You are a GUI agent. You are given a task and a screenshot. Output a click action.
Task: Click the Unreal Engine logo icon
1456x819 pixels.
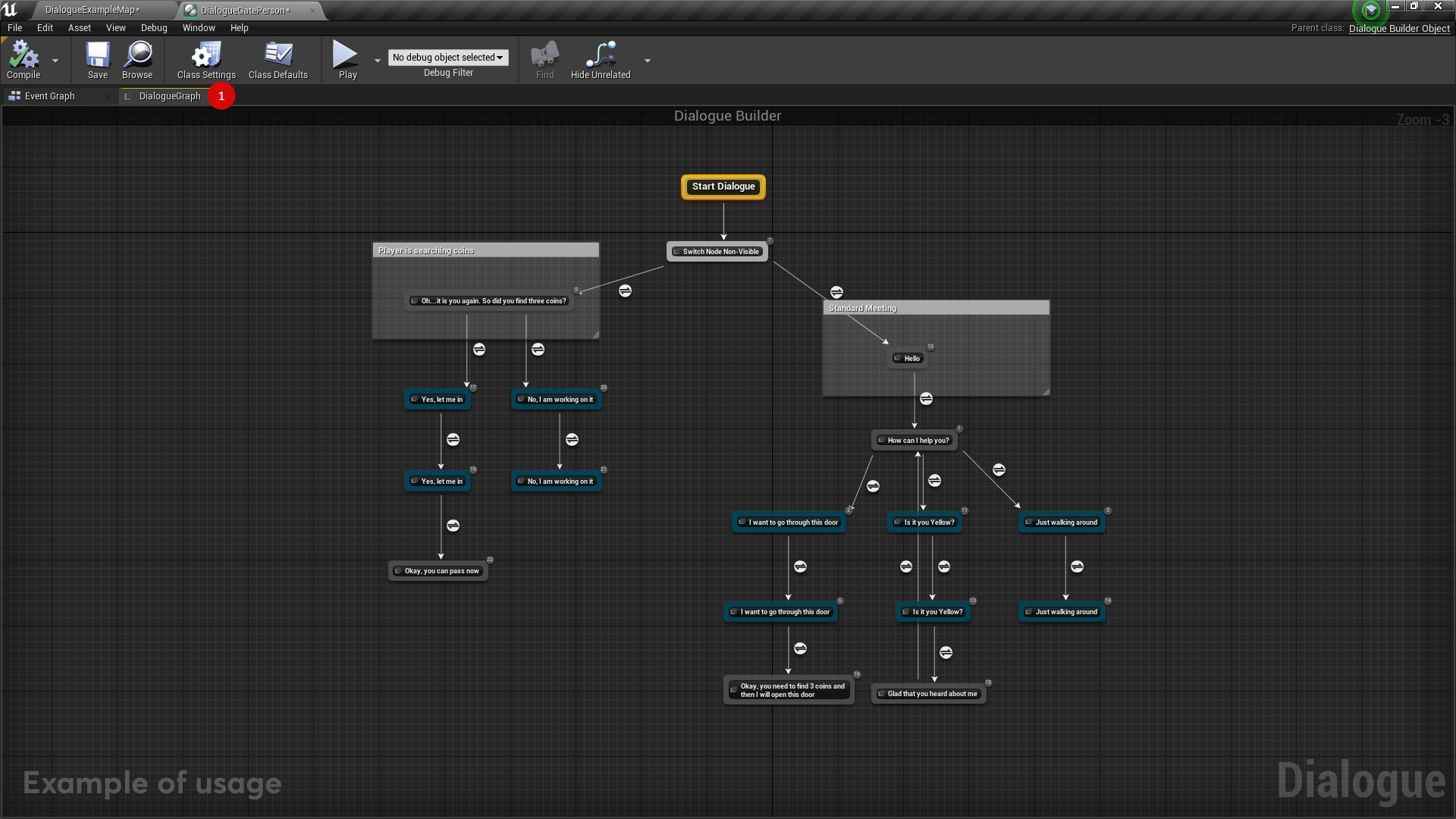(10, 10)
